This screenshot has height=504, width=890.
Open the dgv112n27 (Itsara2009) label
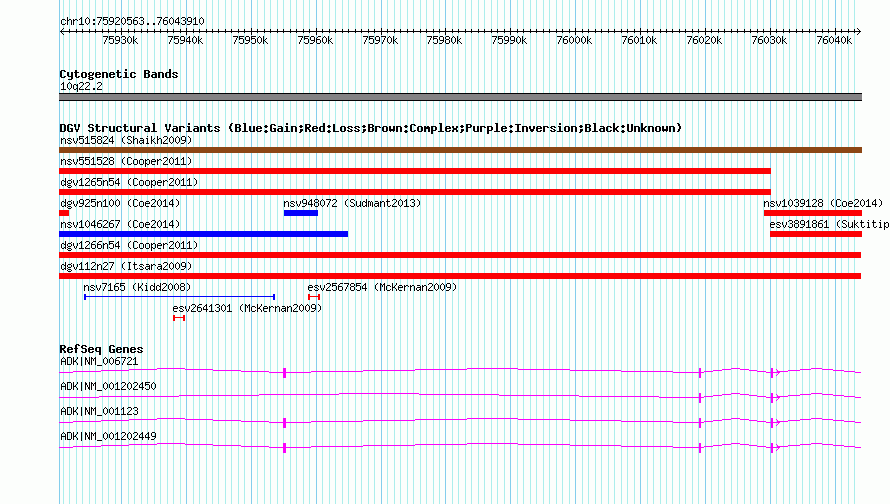[x=126, y=266]
